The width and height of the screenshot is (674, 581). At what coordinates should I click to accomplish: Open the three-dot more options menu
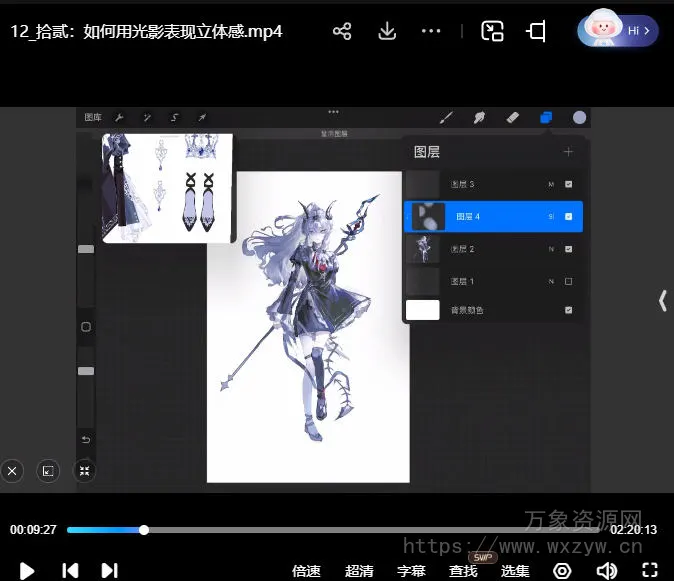[x=431, y=31]
